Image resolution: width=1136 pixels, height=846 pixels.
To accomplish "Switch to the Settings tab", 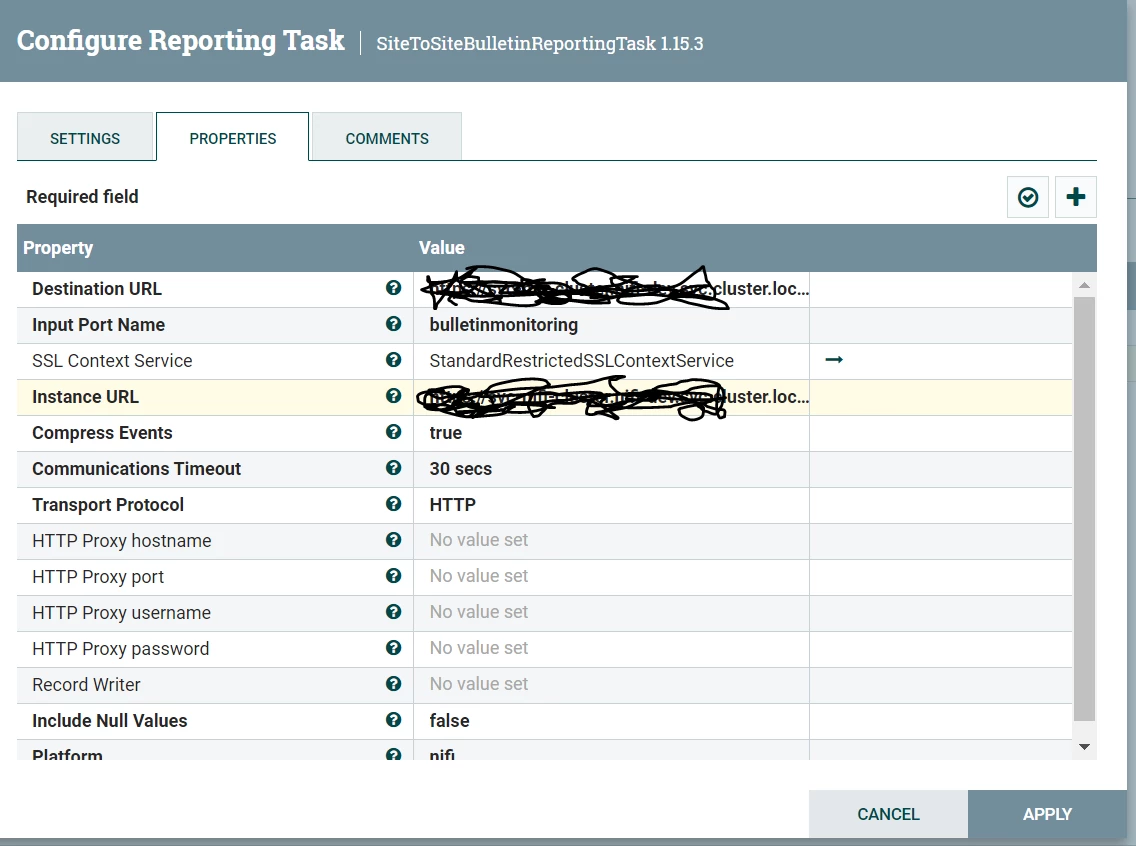I will (85, 138).
